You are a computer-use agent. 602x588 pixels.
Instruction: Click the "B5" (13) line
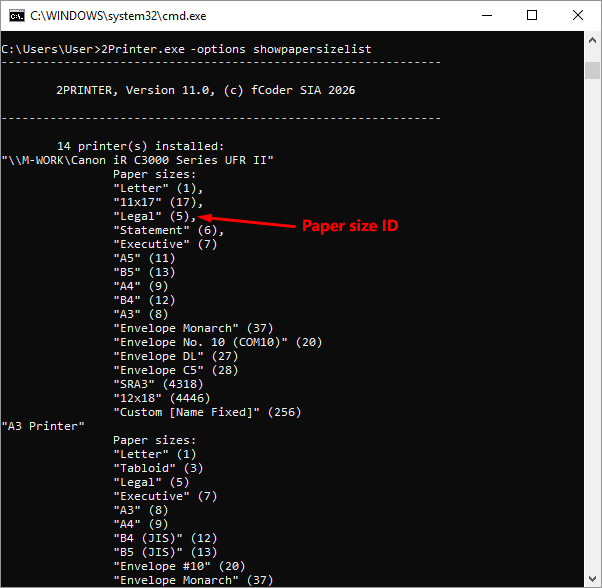(144, 273)
